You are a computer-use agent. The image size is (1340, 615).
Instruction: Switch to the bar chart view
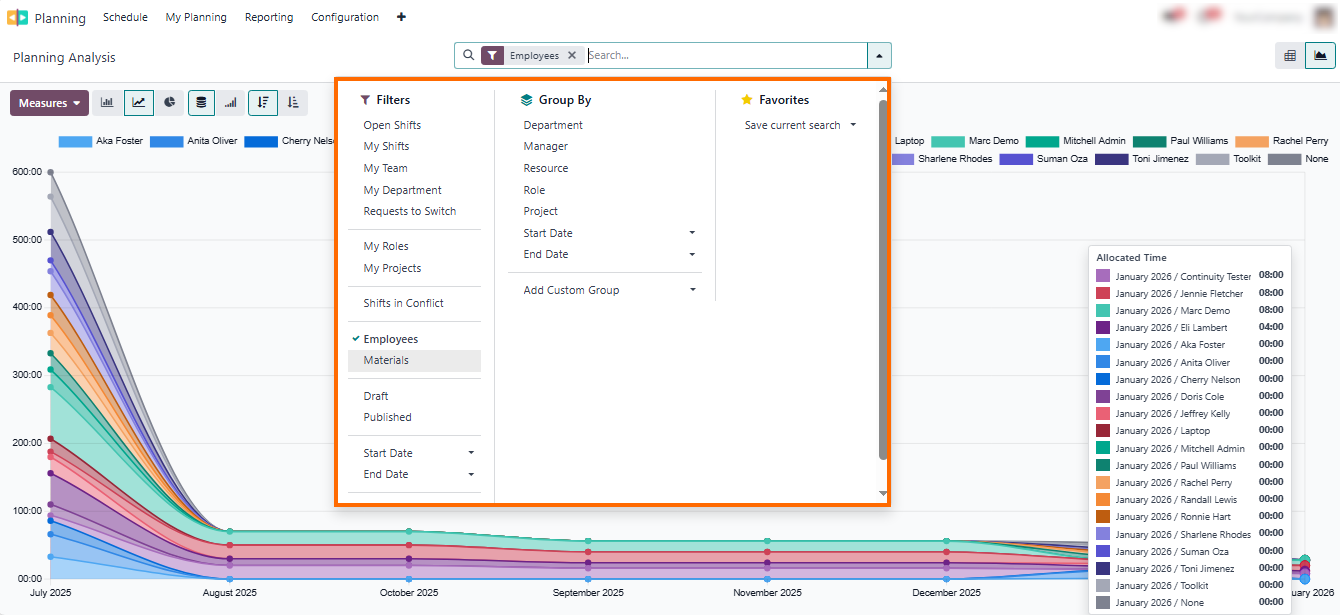tap(107, 102)
